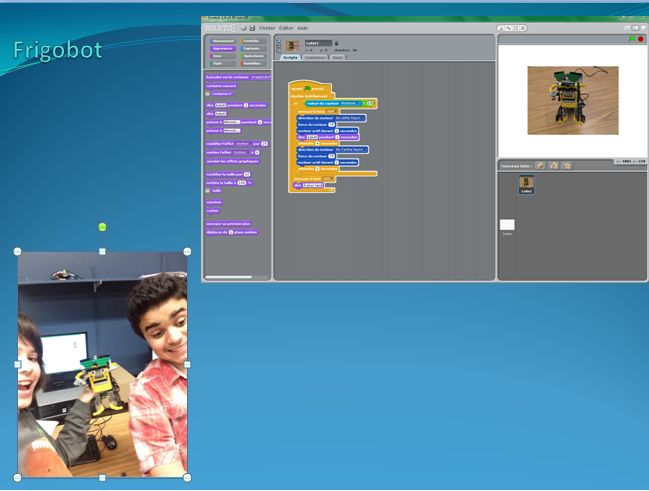This screenshot has width=649, height=491.
Task: Stop all scripts with the red button
Action: point(641,39)
